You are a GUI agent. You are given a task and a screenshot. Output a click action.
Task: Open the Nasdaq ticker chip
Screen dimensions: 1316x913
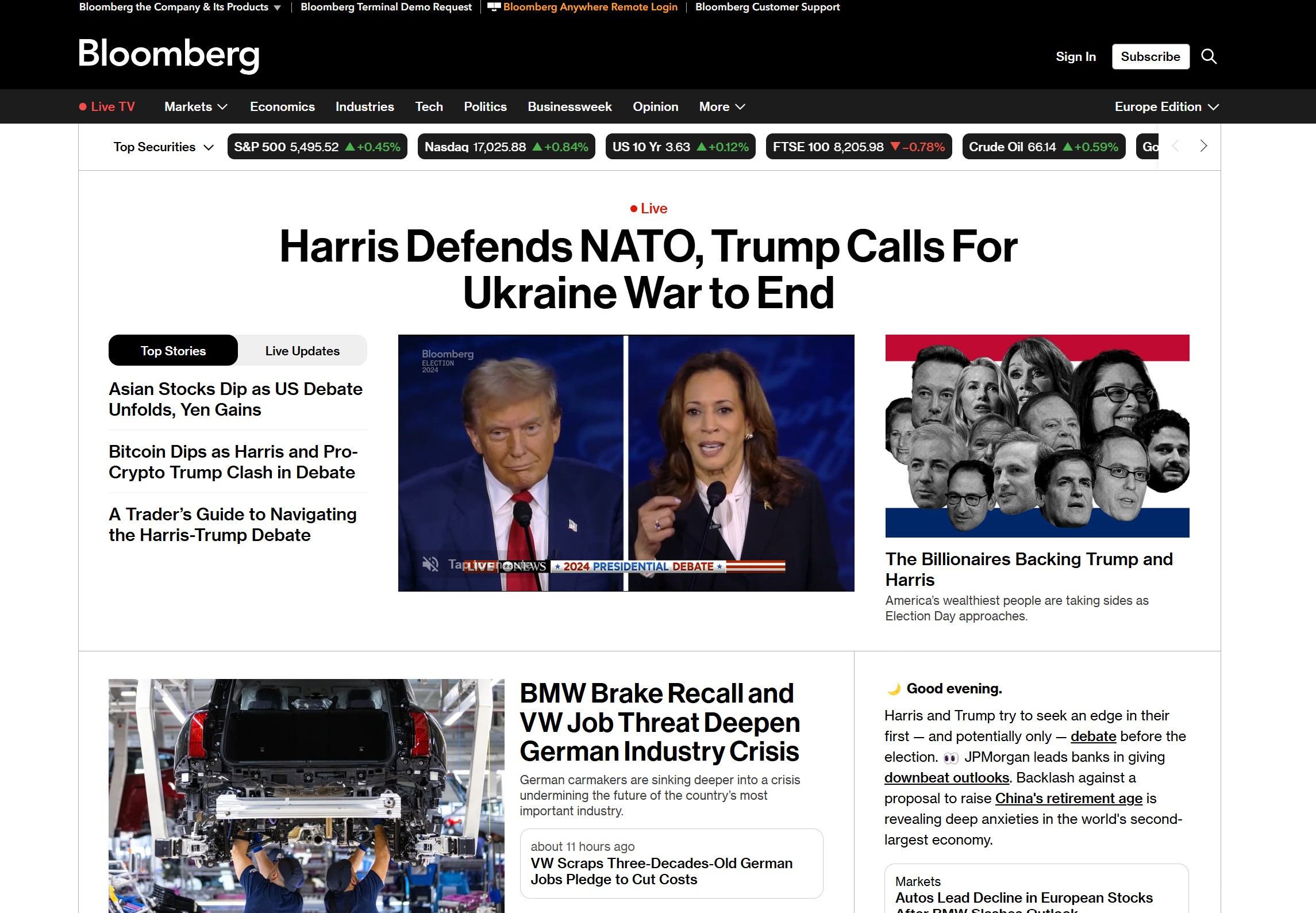point(506,147)
